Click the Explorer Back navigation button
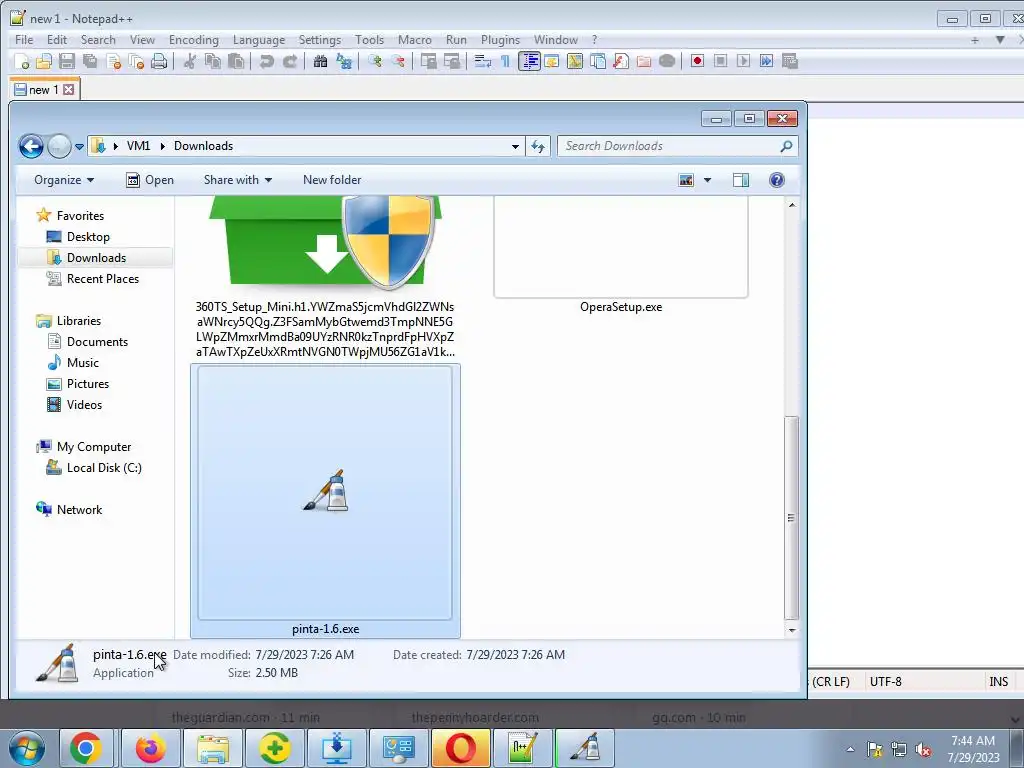This screenshot has height=768, width=1024. tap(31, 146)
